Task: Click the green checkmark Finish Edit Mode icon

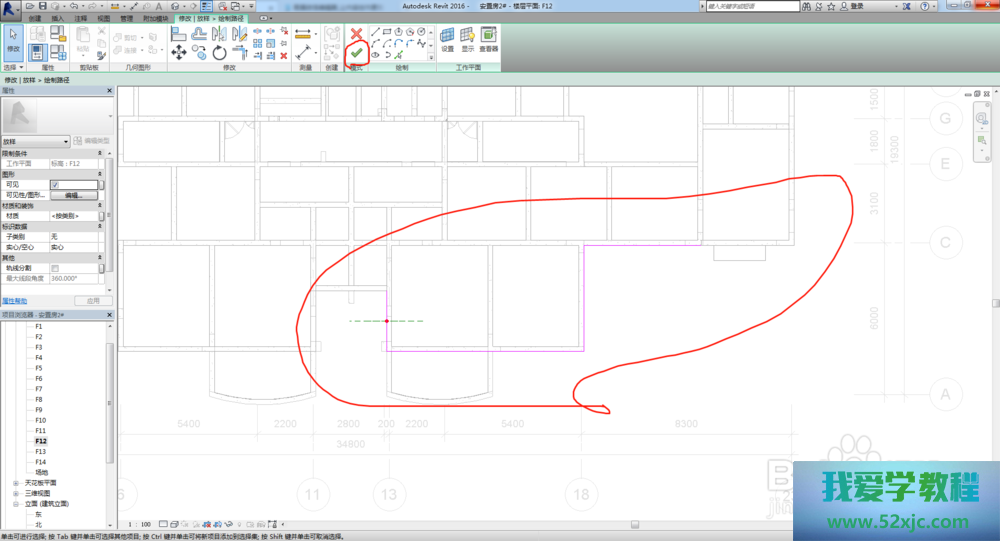Action: pyautogui.click(x=356, y=52)
